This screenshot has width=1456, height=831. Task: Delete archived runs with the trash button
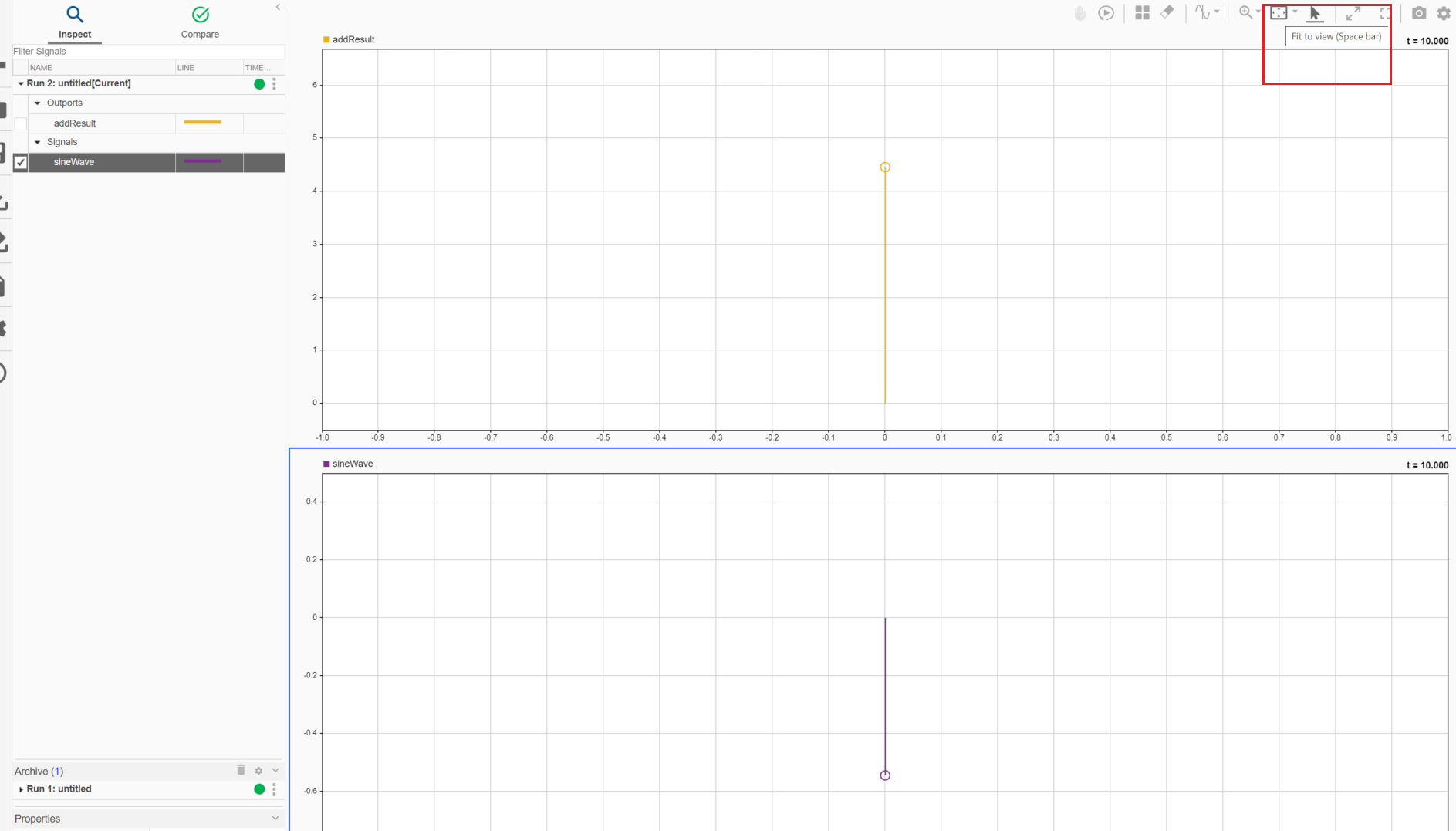241,770
